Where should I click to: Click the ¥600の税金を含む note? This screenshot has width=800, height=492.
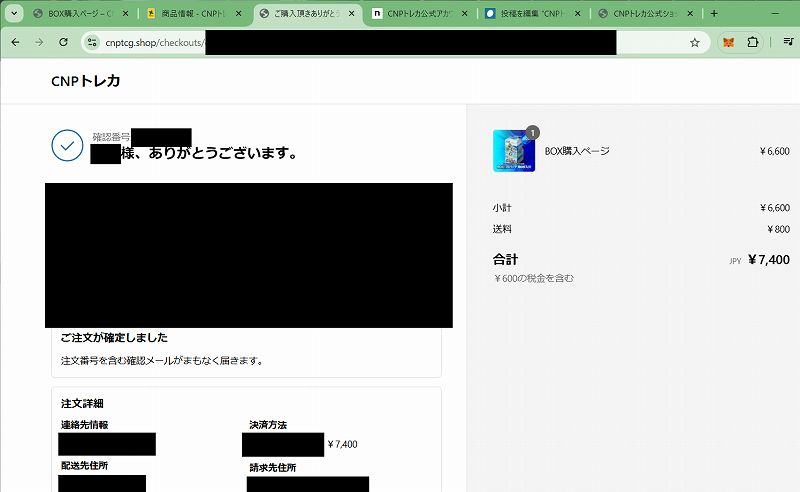534,278
